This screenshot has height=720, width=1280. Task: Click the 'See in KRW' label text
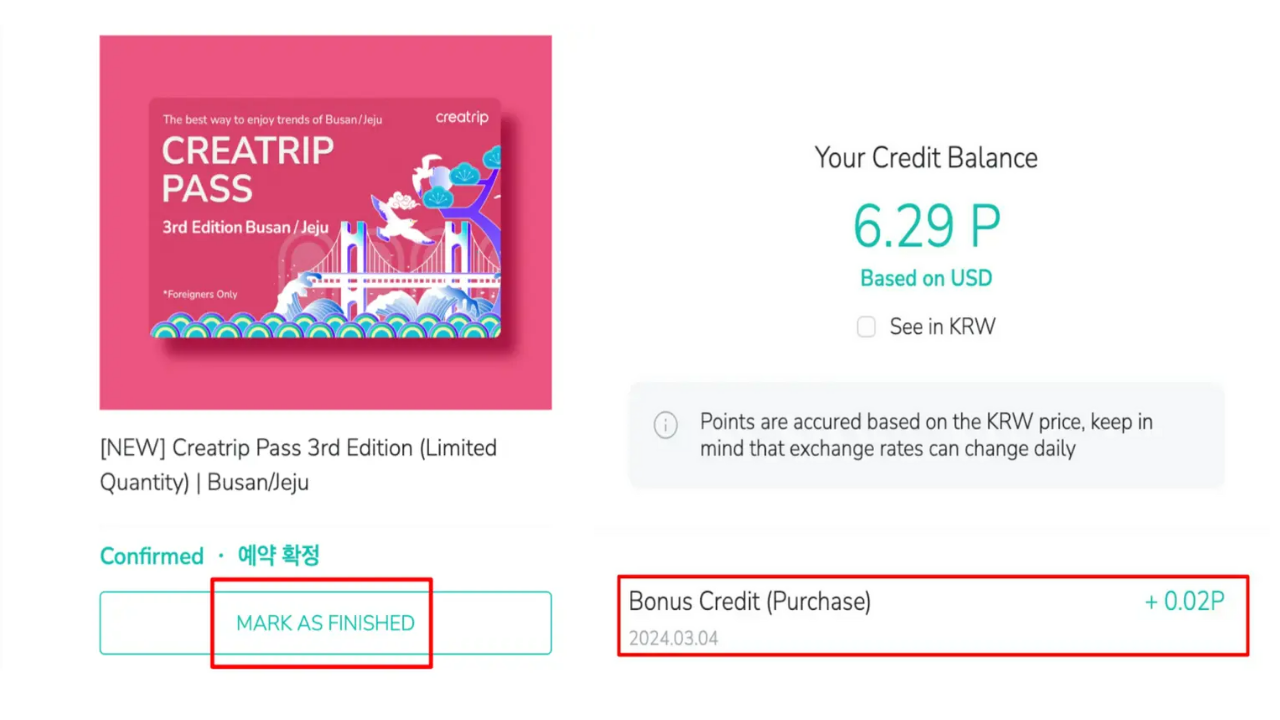coord(942,327)
